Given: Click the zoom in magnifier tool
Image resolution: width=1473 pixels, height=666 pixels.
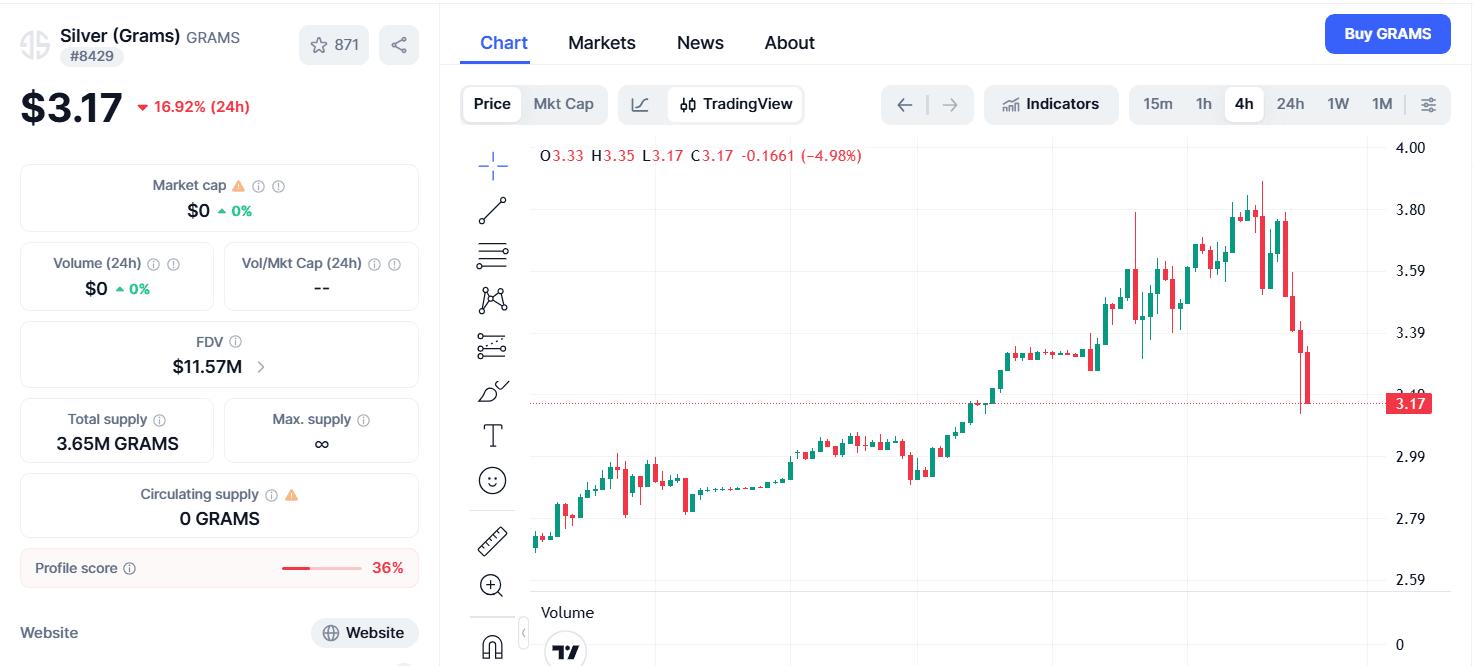Looking at the screenshot, I should (x=492, y=586).
